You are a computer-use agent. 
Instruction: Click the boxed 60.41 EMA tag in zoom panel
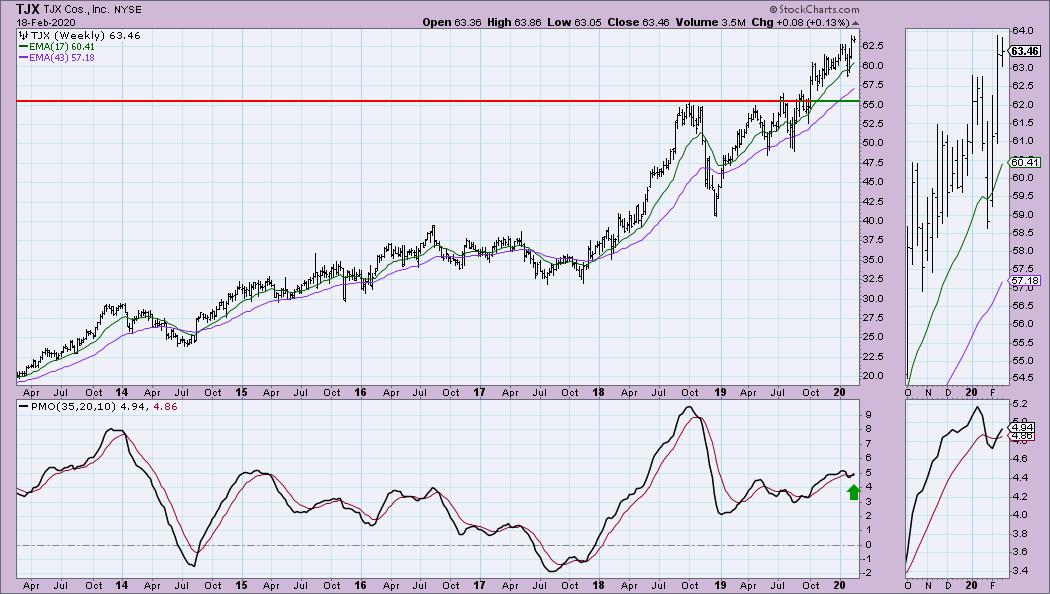[1025, 162]
